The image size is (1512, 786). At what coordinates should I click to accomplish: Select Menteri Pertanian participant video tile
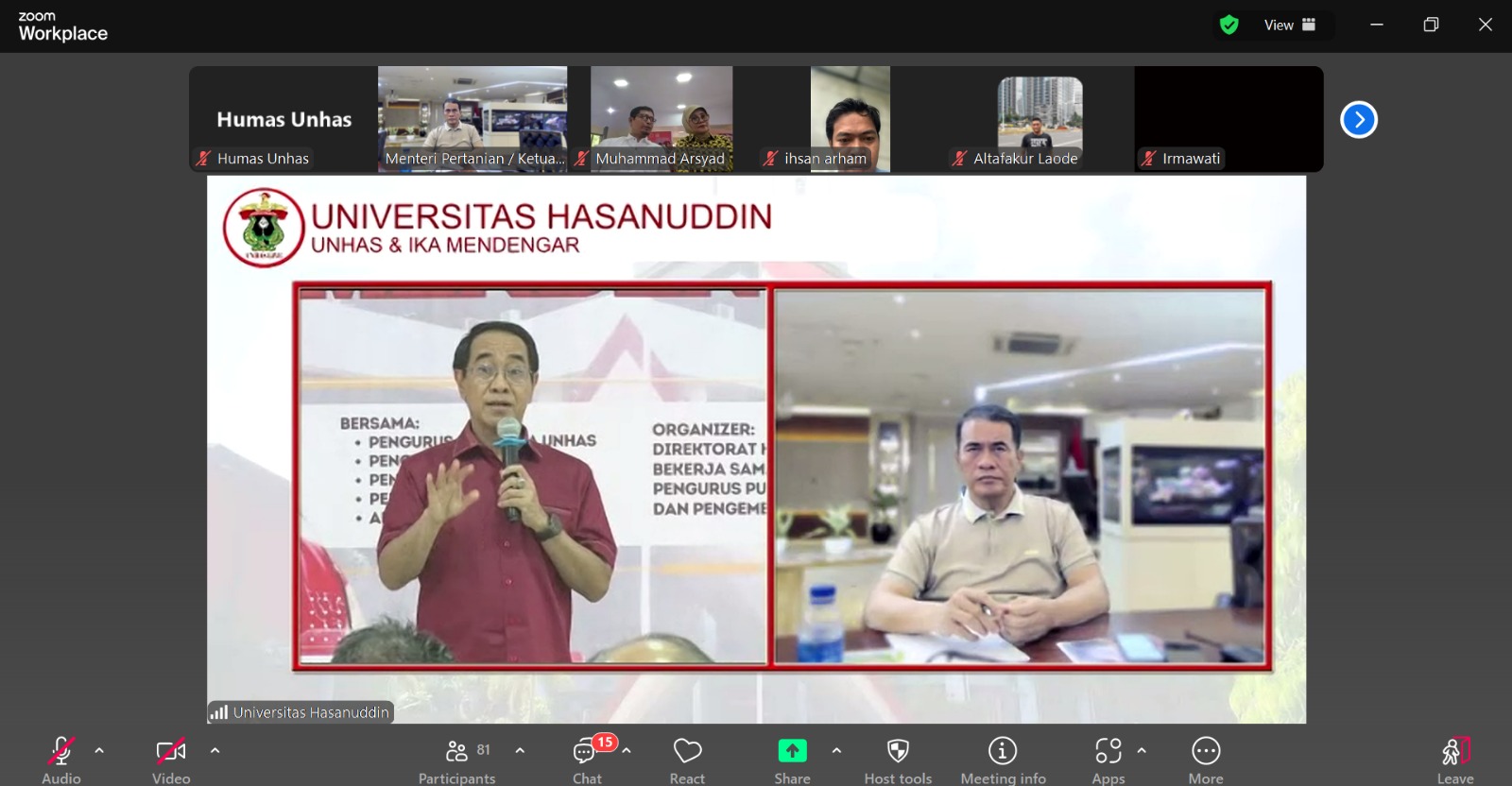472,119
